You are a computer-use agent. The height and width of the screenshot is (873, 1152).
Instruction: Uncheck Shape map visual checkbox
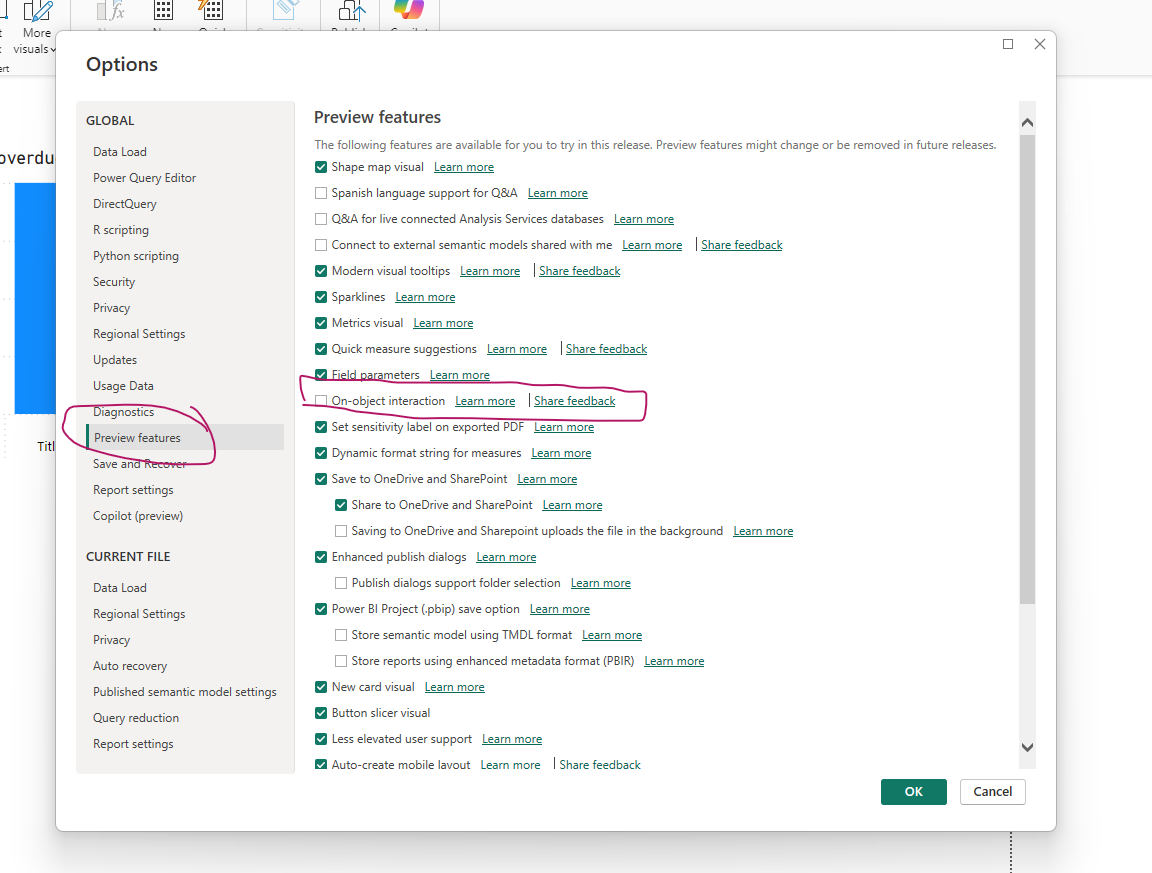click(x=321, y=167)
